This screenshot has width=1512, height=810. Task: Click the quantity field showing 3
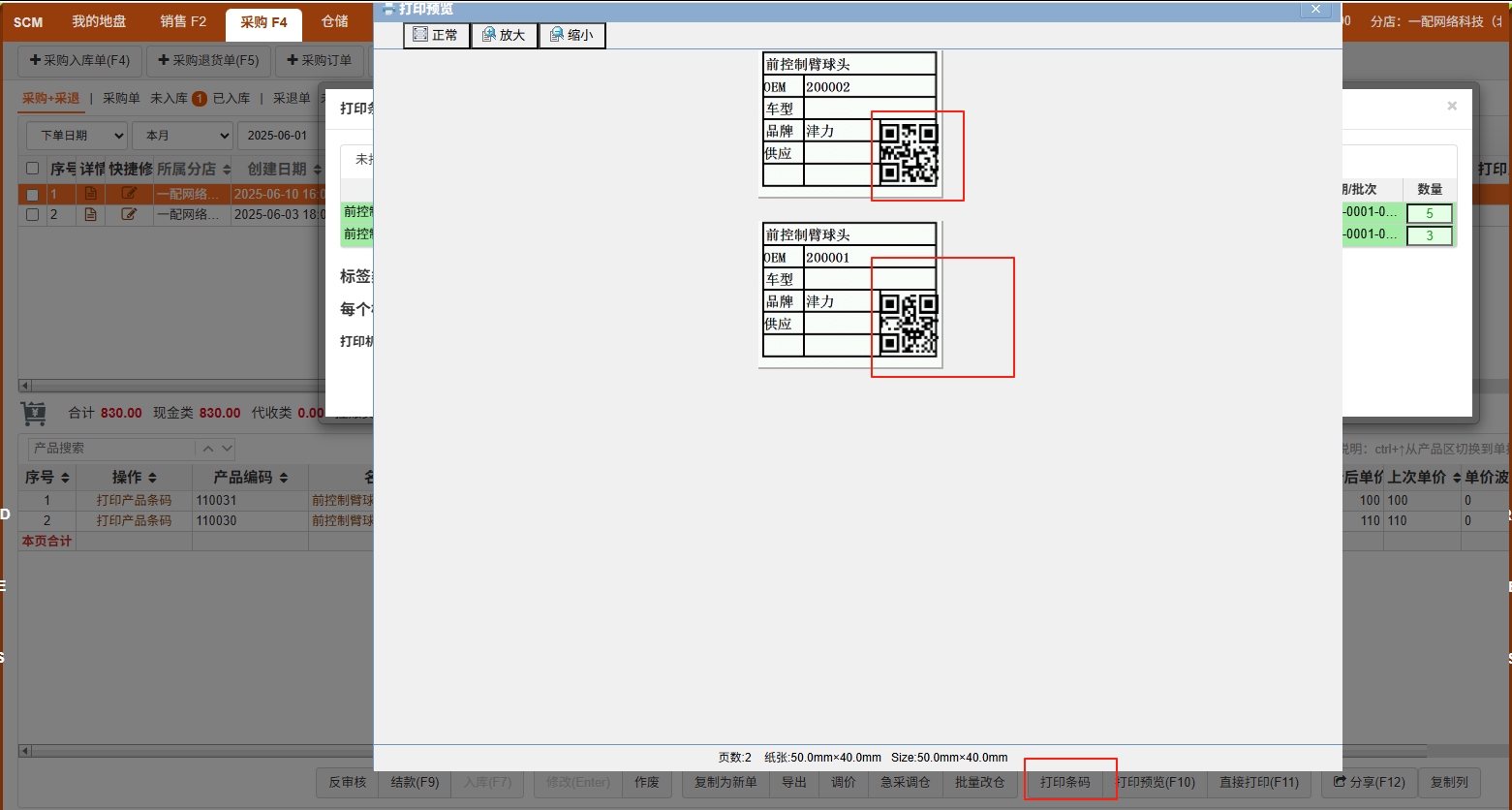point(1430,235)
